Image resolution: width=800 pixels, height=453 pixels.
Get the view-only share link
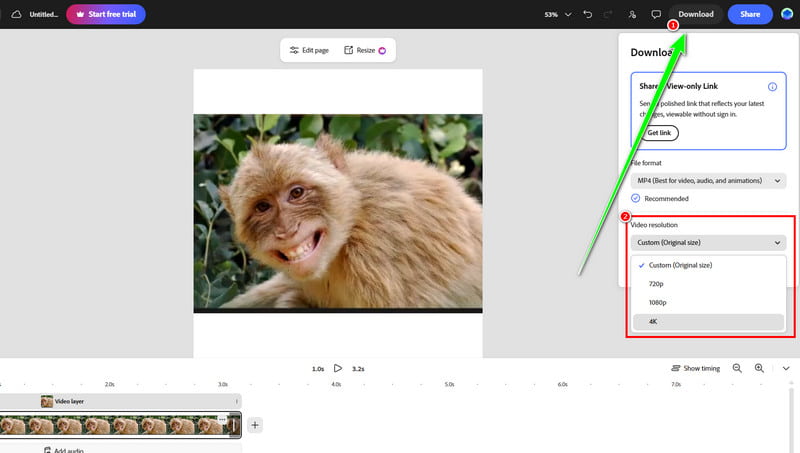pos(659,133)
